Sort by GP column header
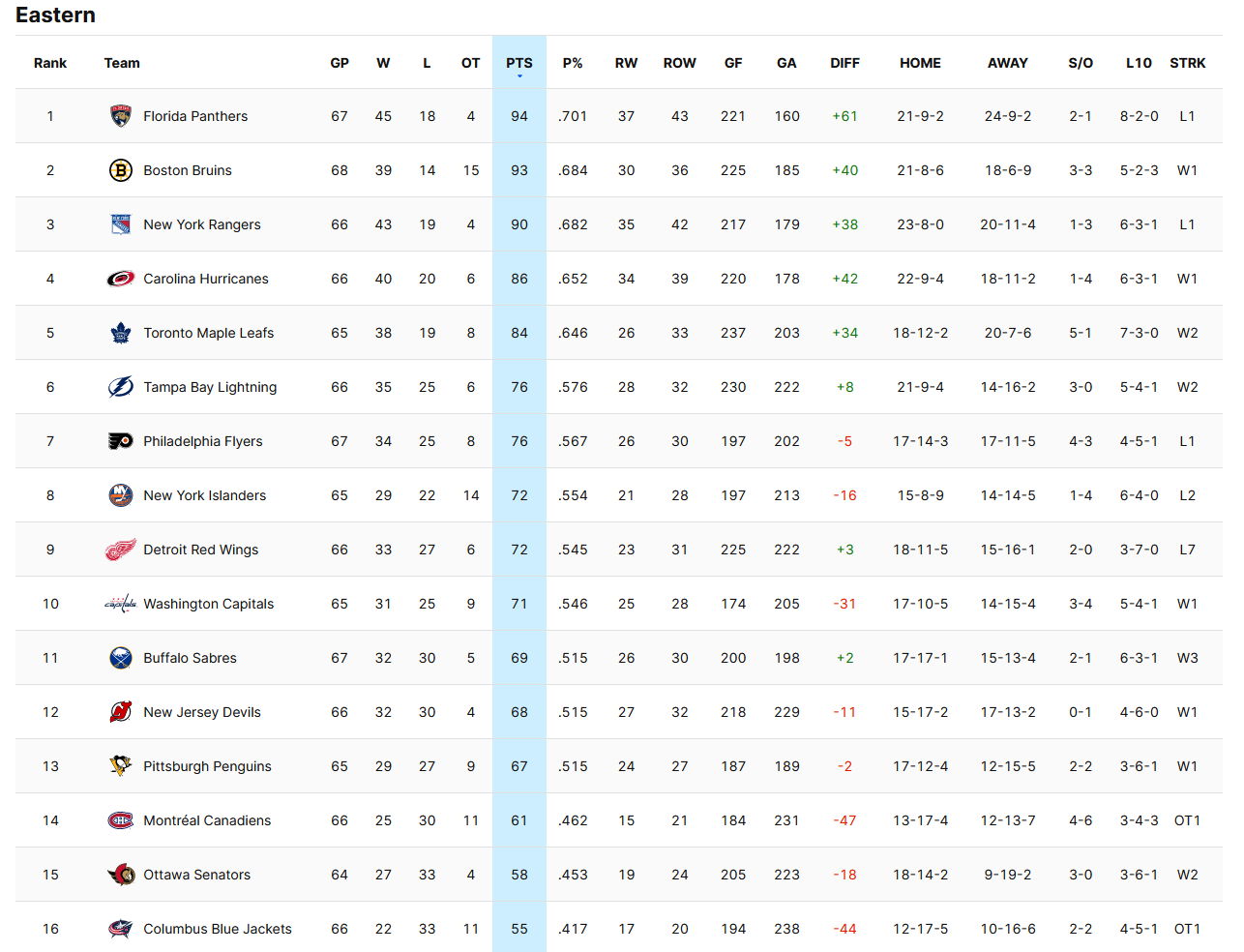Image resolution: width=1244 pixels, height=952 pixels. (340, 63)
